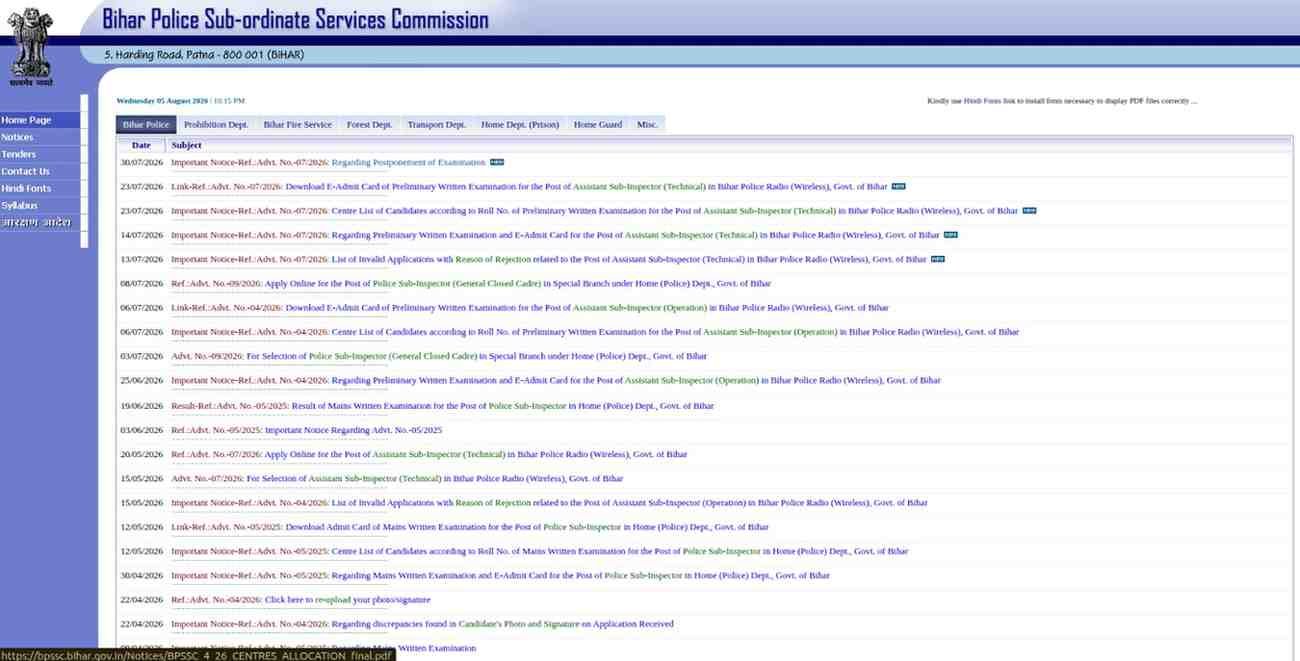Open Apply Online for Assistant Sub-Inspector (Technical)
Viewport: 1300px width, 661px height.
[429, 454]
